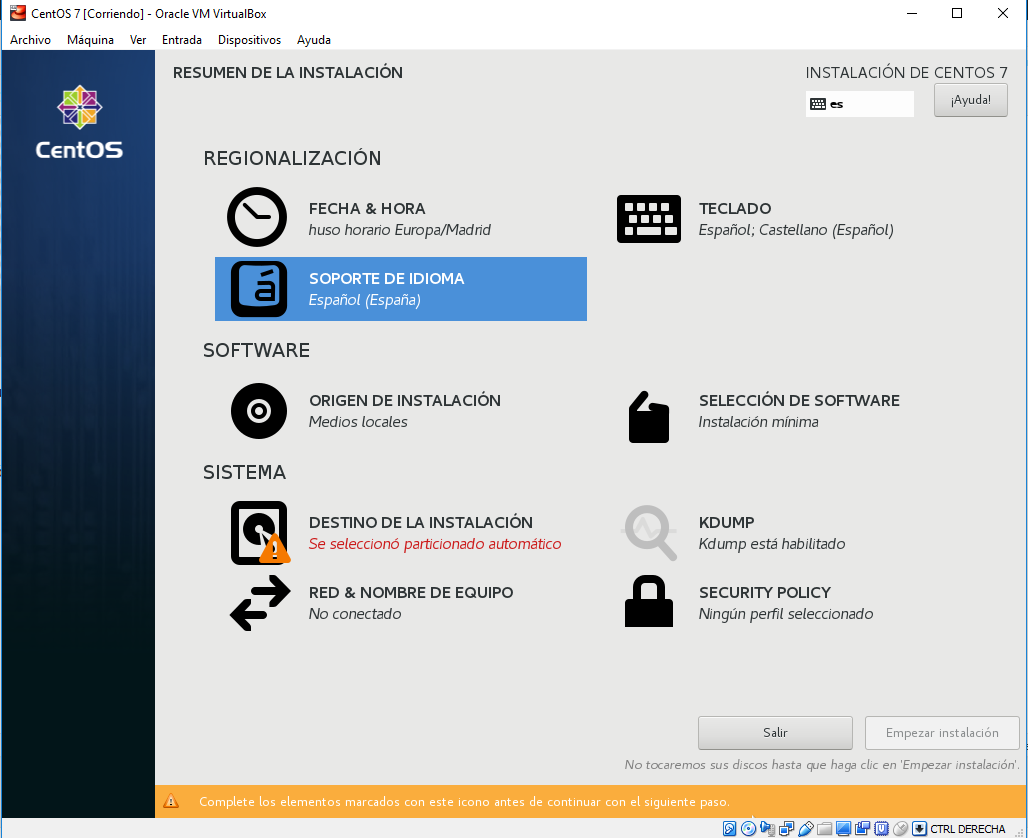Open Origen de Instalación disc icon
The height and width of the screenshot is (838, 1028).
click(x=259, y=410)
